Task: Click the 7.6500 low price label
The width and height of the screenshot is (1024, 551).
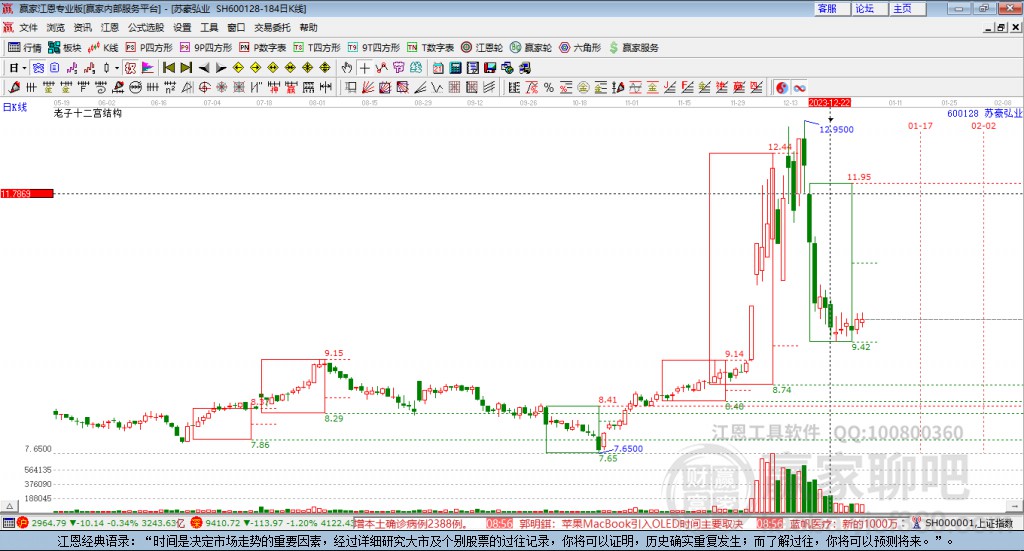Action: tap(628, 449)
